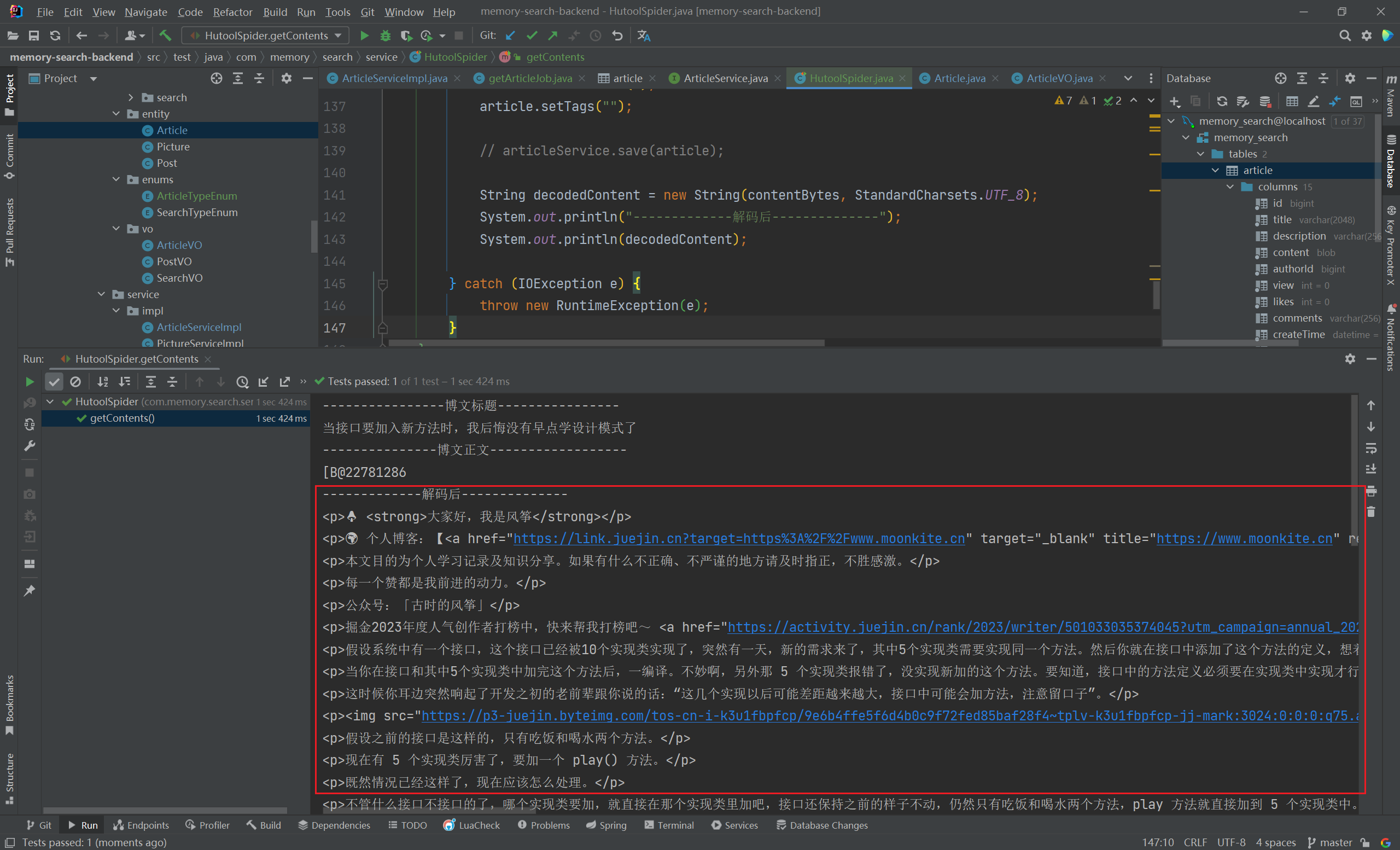Click the pin tab icon in Run sidebar
The image size is (1400, 850).
30,591
